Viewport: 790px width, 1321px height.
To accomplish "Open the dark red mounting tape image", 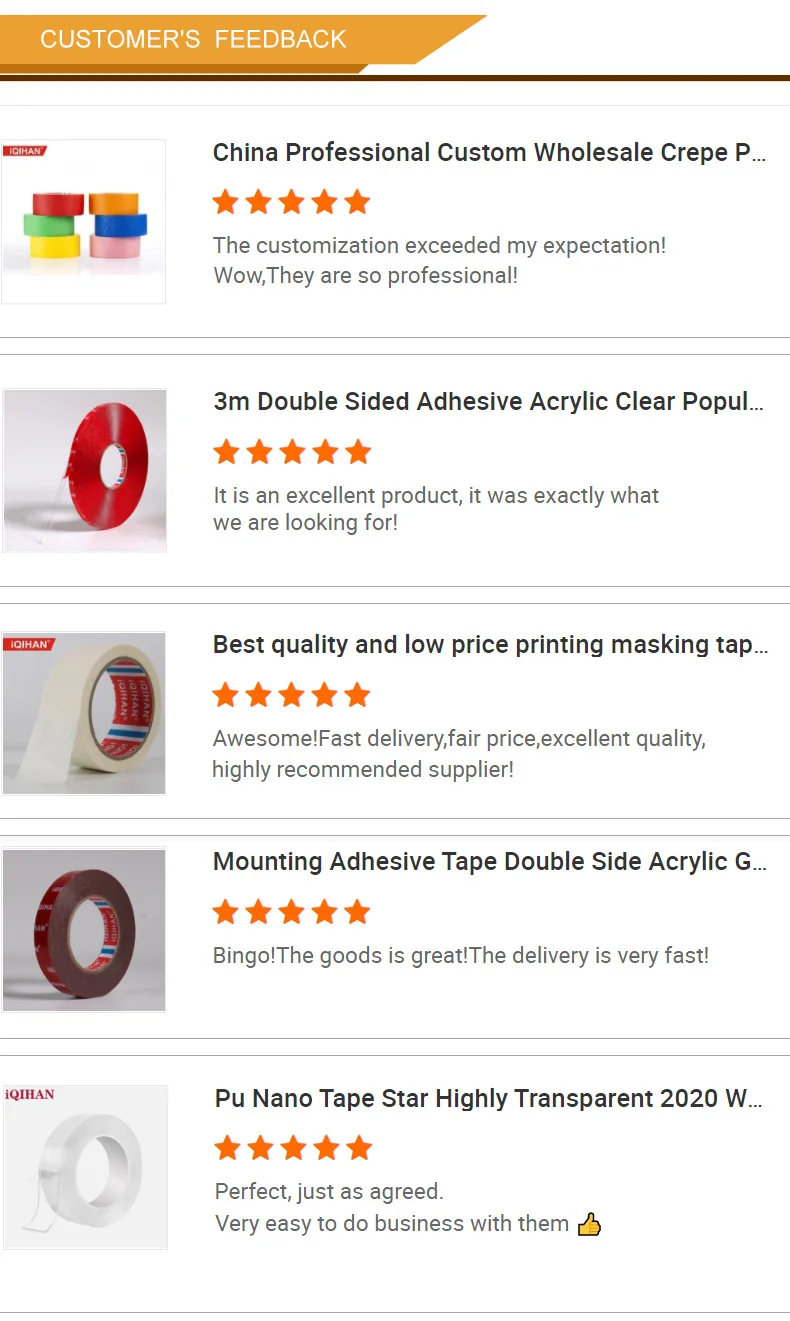I will tap(84, 930).
